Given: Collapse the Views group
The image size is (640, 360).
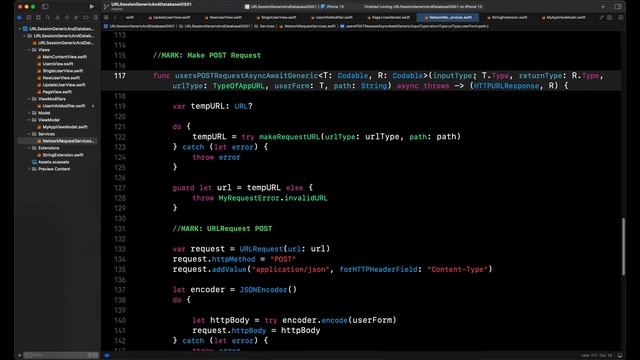Looking at the screenshot, I should click(x=29, y=50).
